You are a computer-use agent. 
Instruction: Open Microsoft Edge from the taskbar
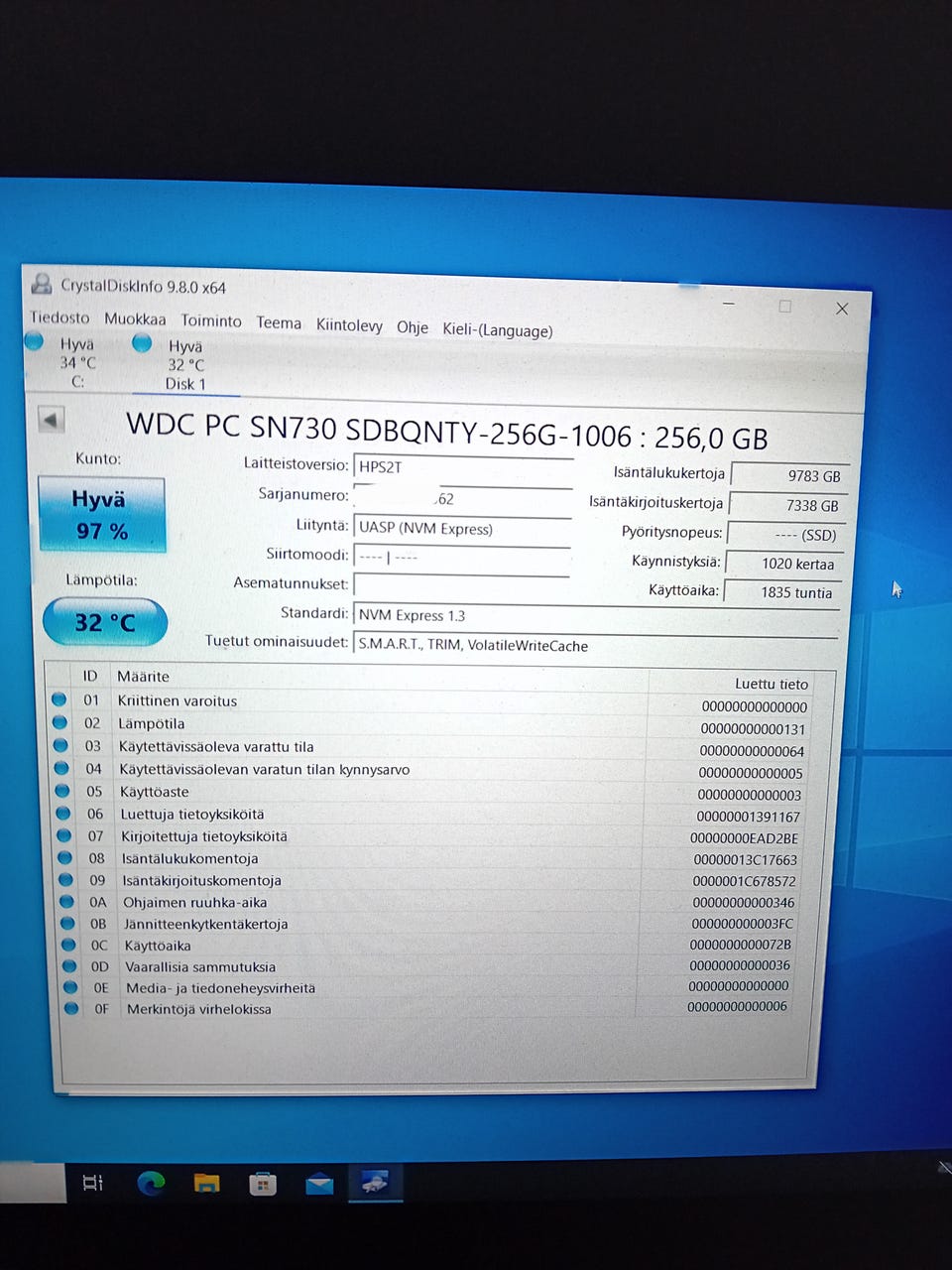pos(151,1183)
